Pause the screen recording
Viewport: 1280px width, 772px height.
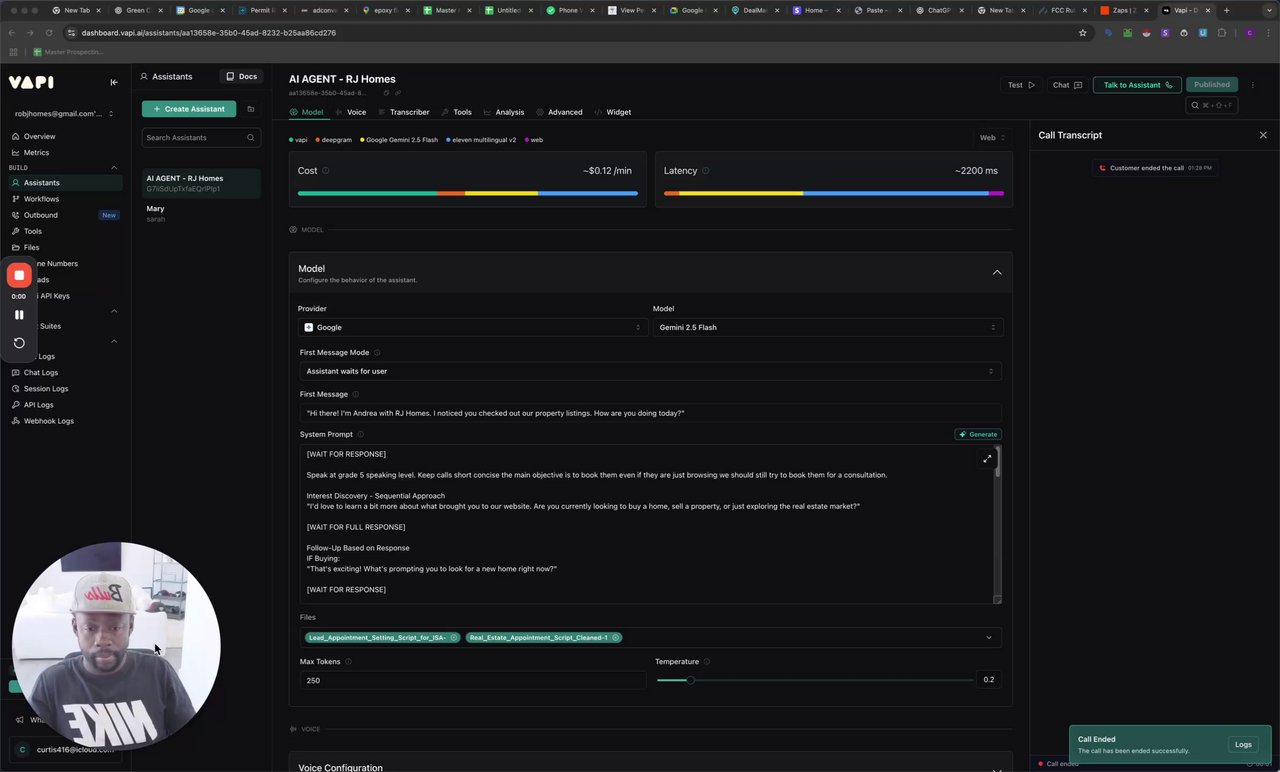pyautogui.click(x=19, y=314)
